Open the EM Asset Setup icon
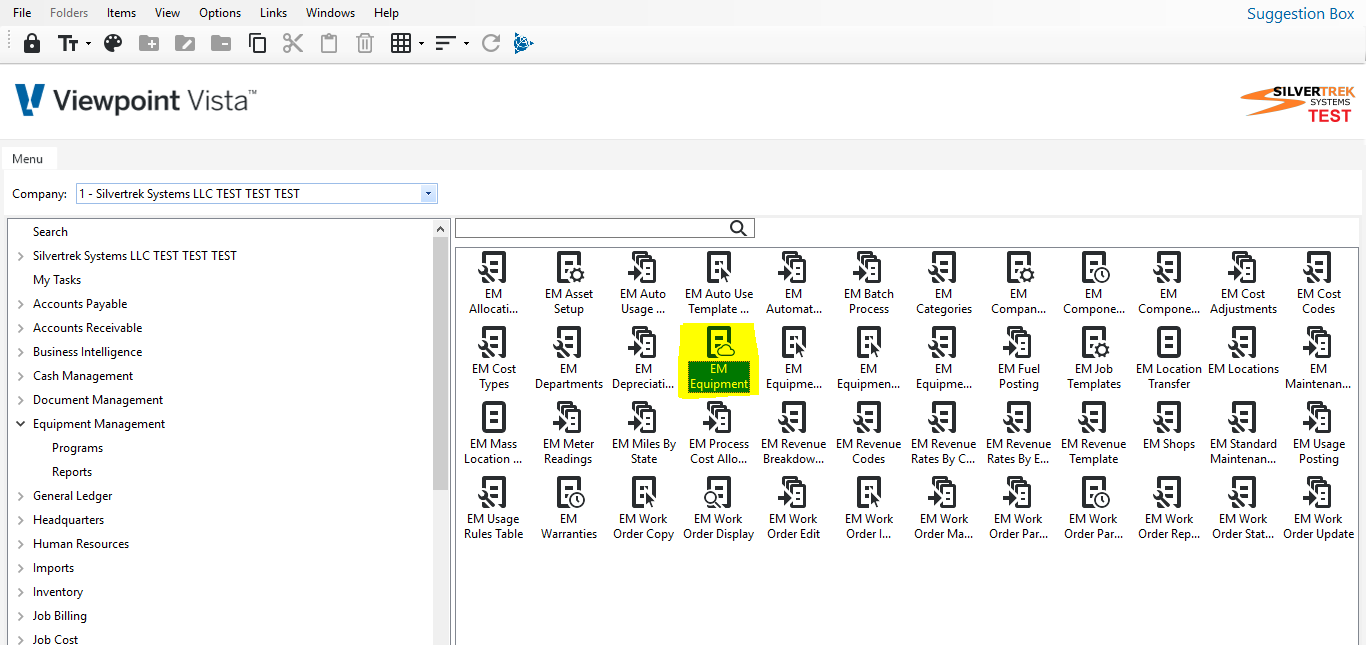This screenshot has width=1366, height=645. (x=569, y=284)
